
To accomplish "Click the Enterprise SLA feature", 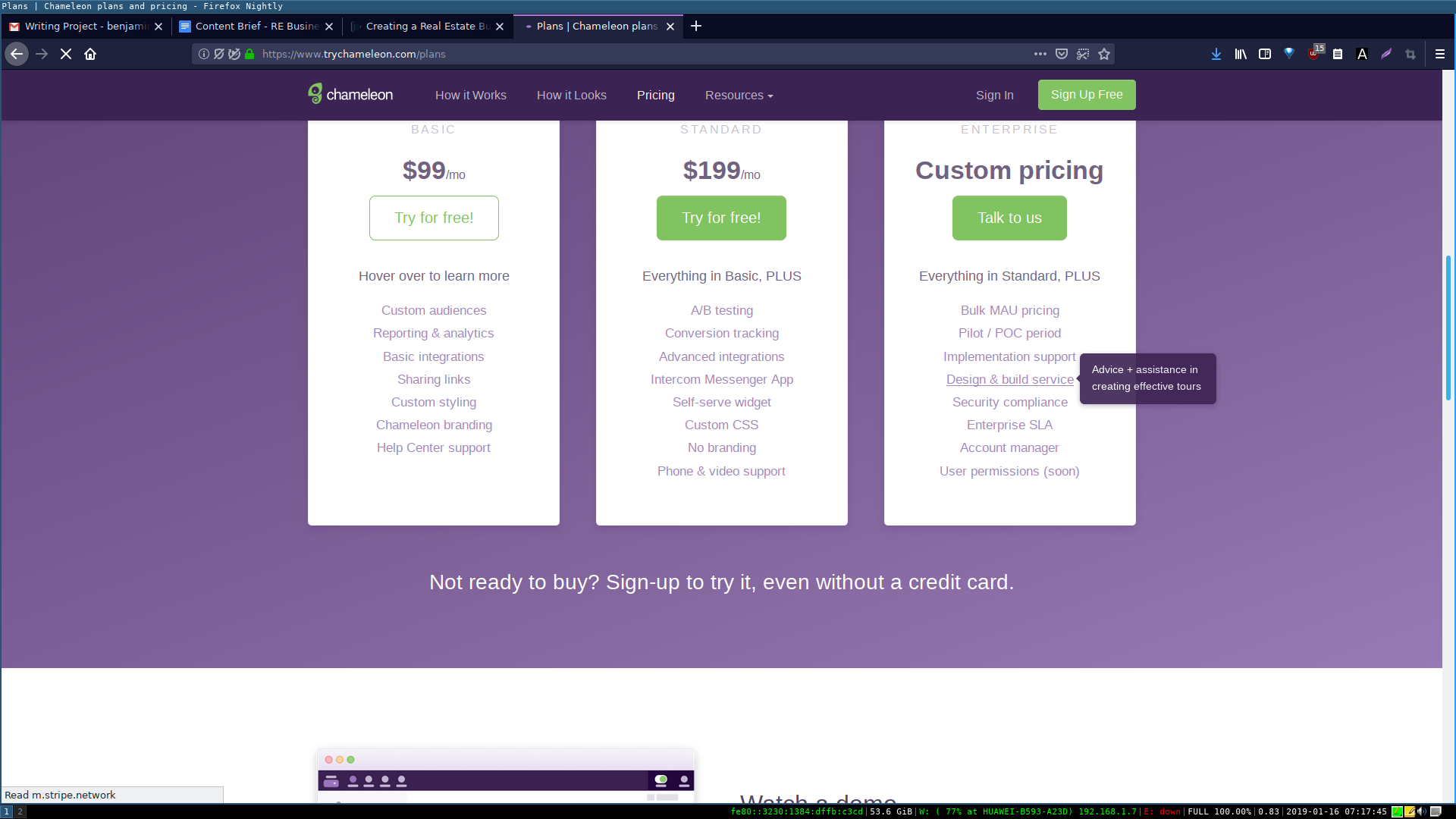I will click(1009, 425).
